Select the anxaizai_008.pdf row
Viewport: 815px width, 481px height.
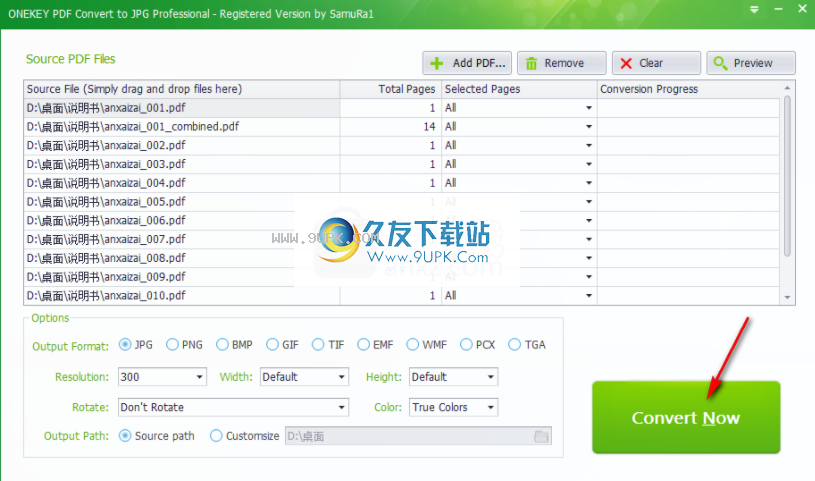[401, 258]
